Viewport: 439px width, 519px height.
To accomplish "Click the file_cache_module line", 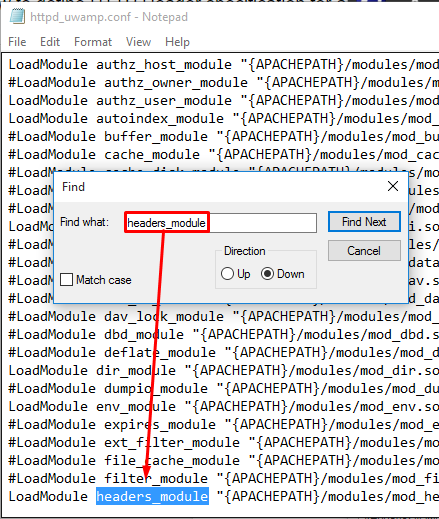I will 223,460.
